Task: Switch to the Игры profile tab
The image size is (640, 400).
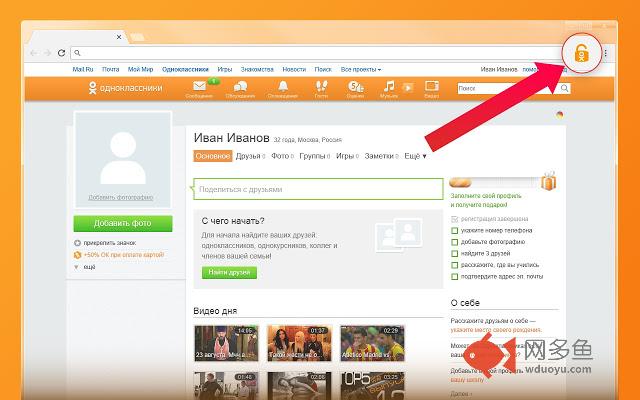Action: [347, 156]
